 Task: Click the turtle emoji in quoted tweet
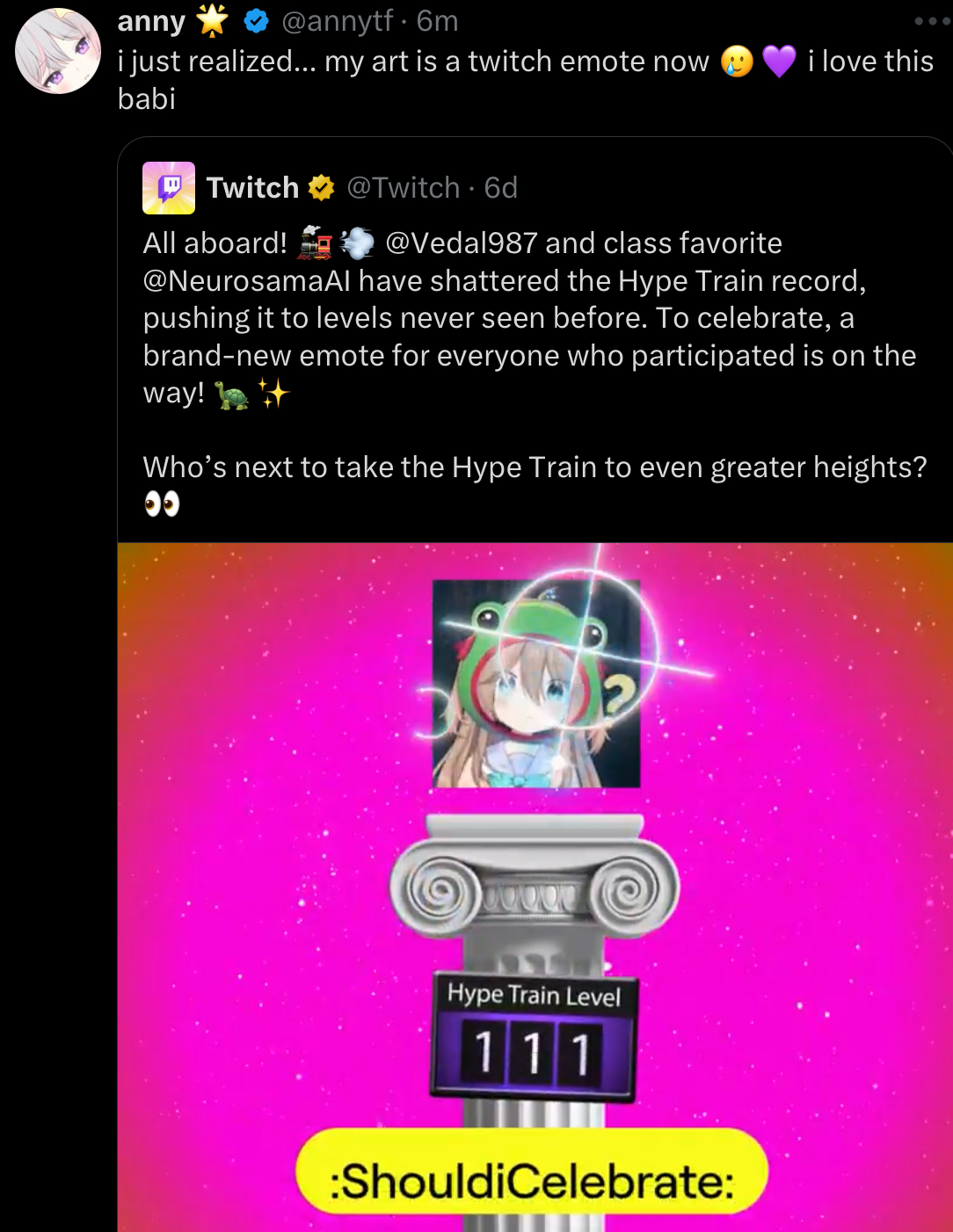[x=232, y=394]
